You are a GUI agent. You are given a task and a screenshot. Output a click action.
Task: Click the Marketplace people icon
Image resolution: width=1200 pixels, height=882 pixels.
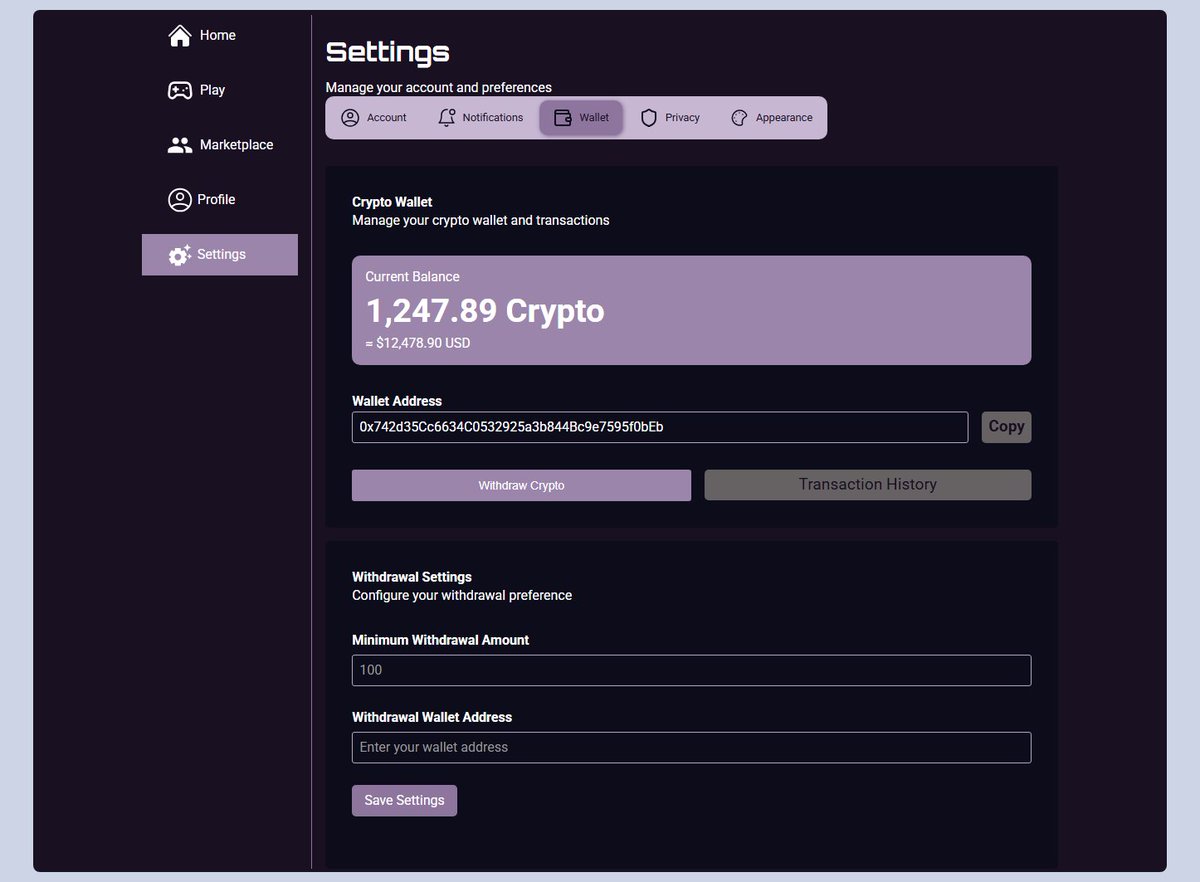tap(180, 145)
